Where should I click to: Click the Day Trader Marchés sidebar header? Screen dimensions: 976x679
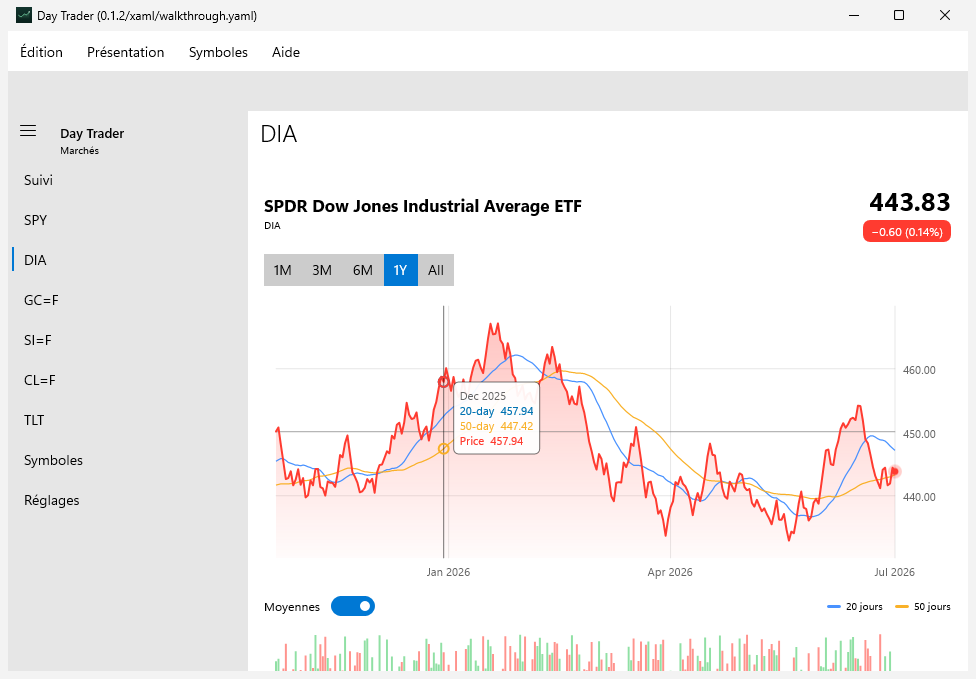click(92, 141)
